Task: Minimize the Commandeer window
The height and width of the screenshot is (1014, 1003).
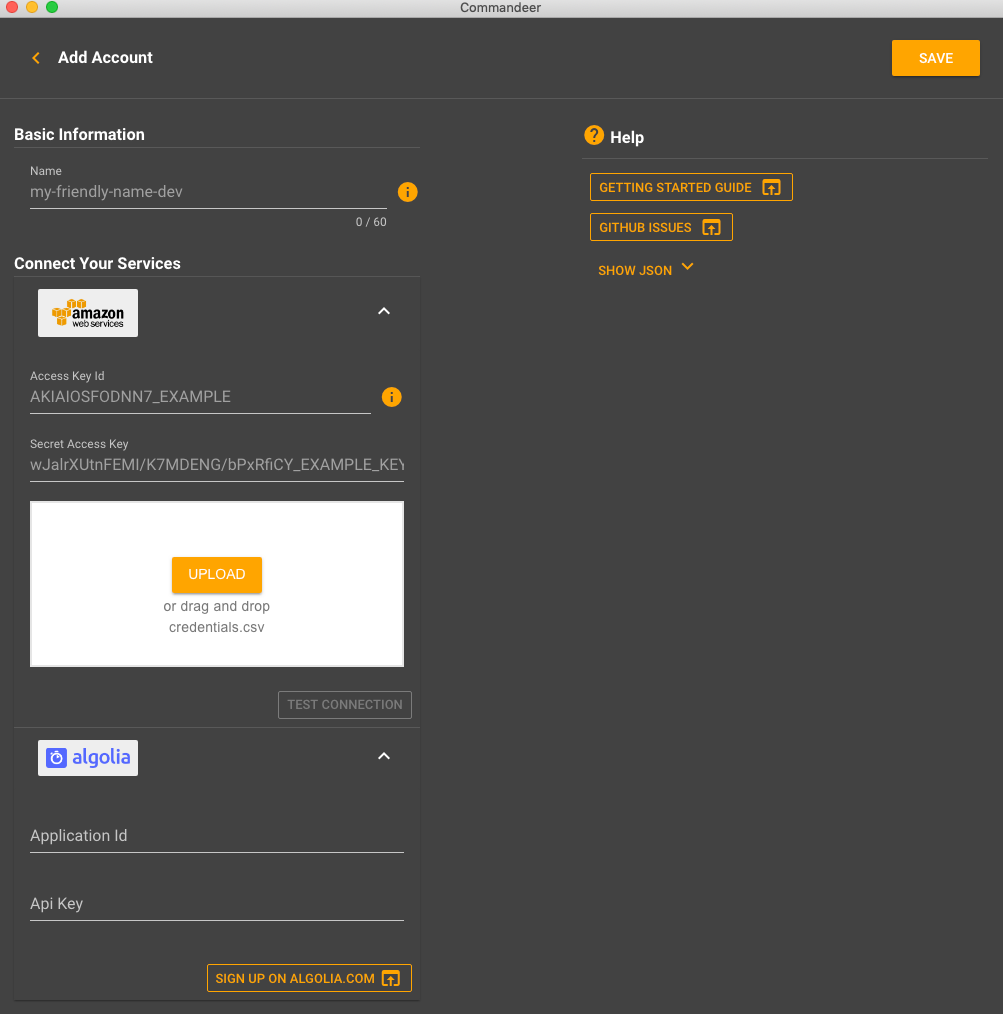Action: click(x=32, y=7)
